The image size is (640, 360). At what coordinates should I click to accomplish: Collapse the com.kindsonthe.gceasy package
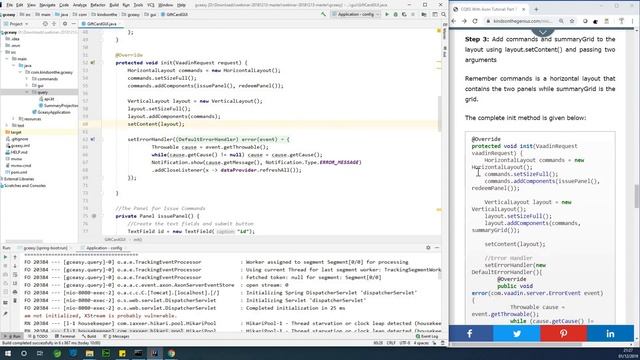point(20,72)
